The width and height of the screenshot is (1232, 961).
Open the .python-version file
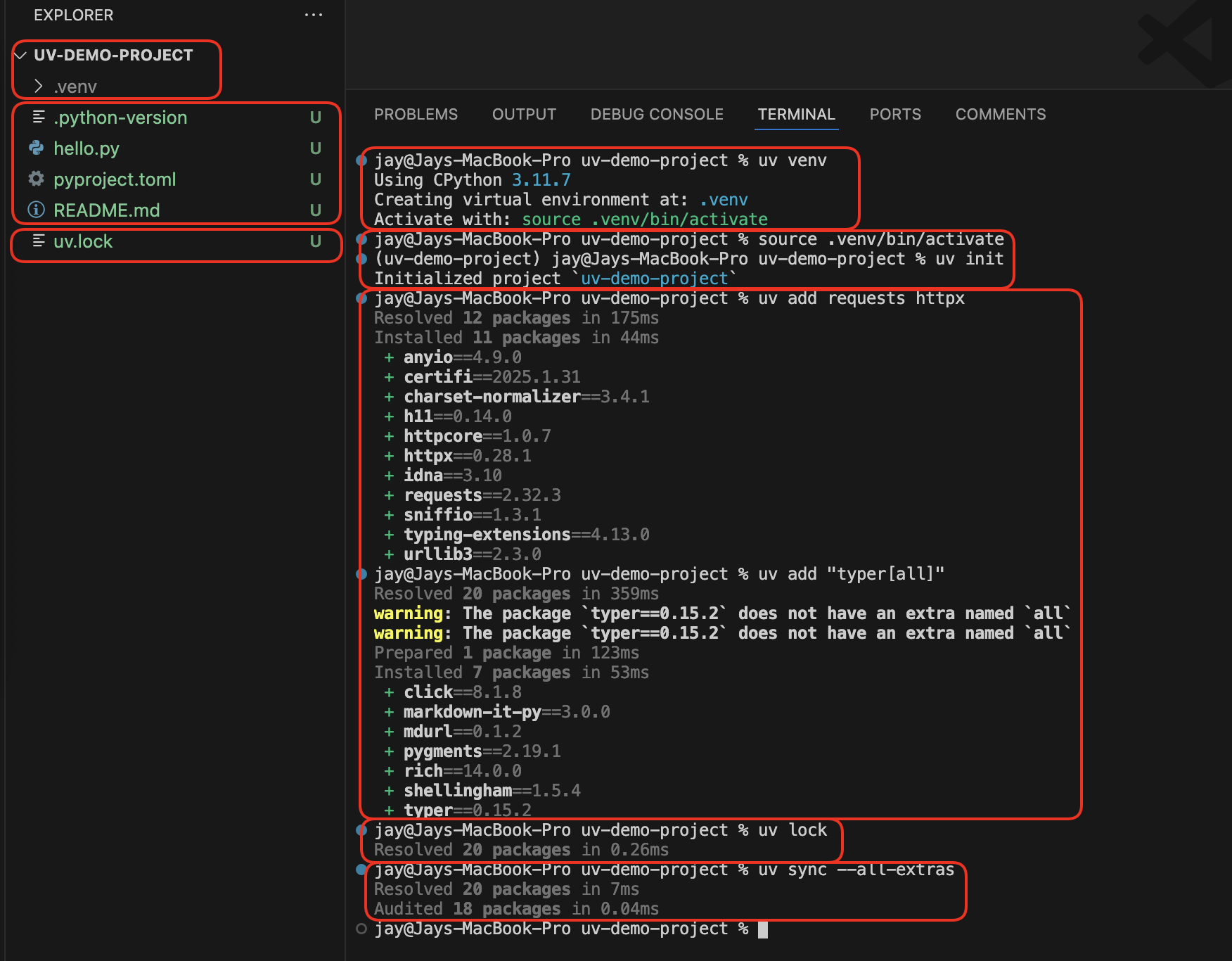tap(120, 117)
